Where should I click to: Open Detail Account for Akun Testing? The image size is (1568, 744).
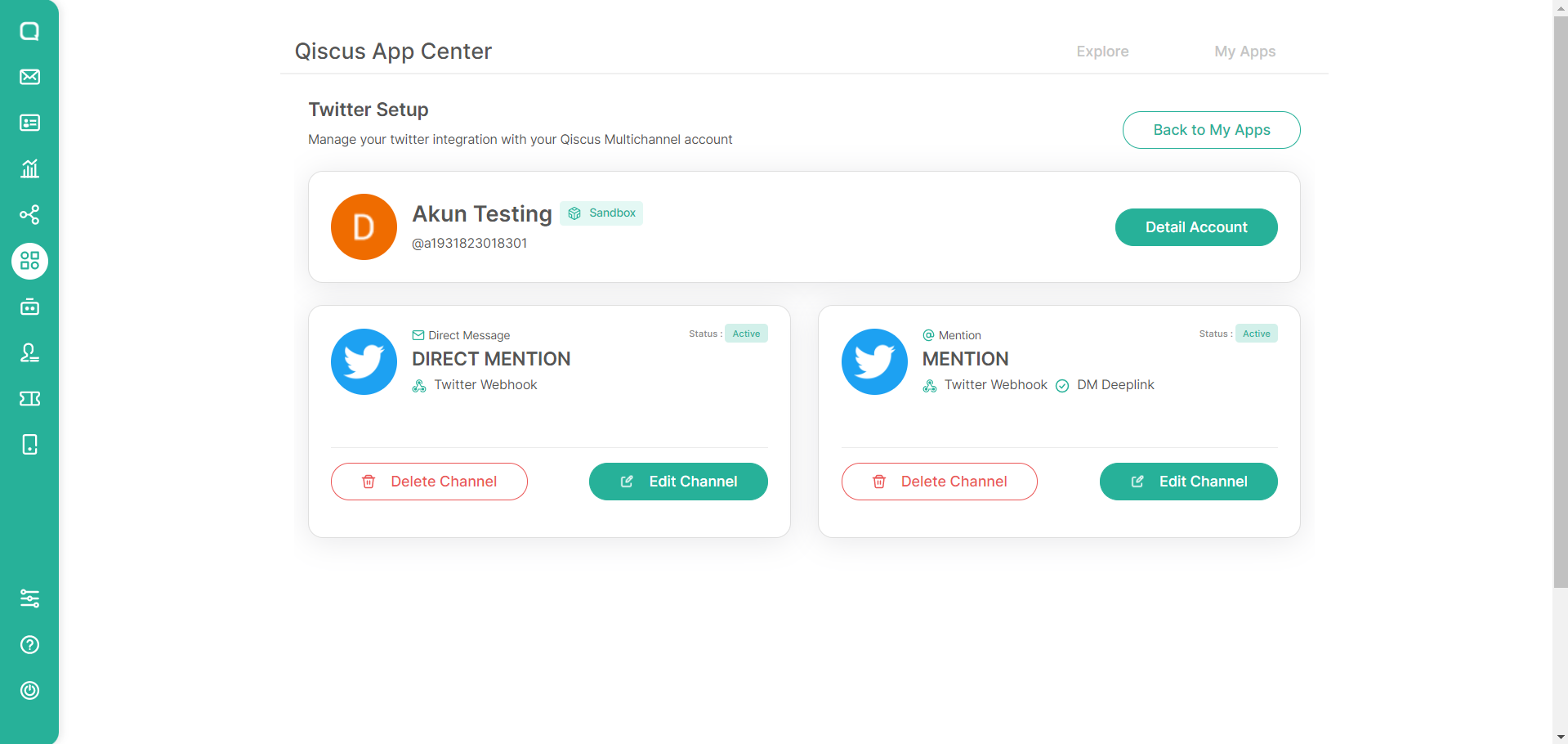[x=1195, y=227]
